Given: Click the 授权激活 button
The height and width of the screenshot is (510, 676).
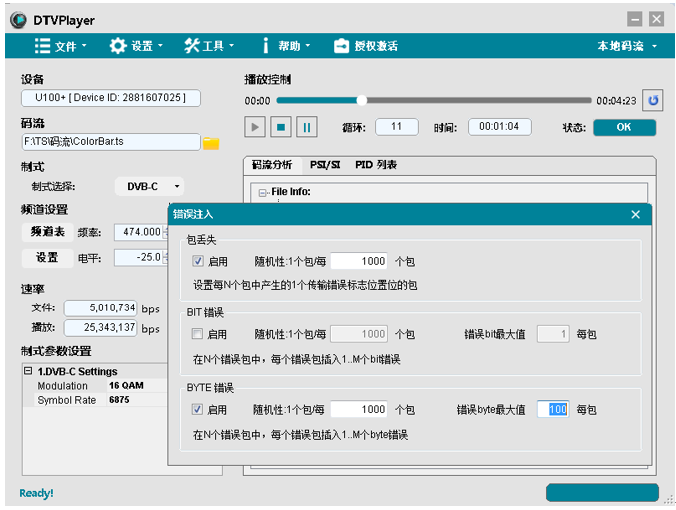Looking at the screenshot, I should tap(366, 46).
